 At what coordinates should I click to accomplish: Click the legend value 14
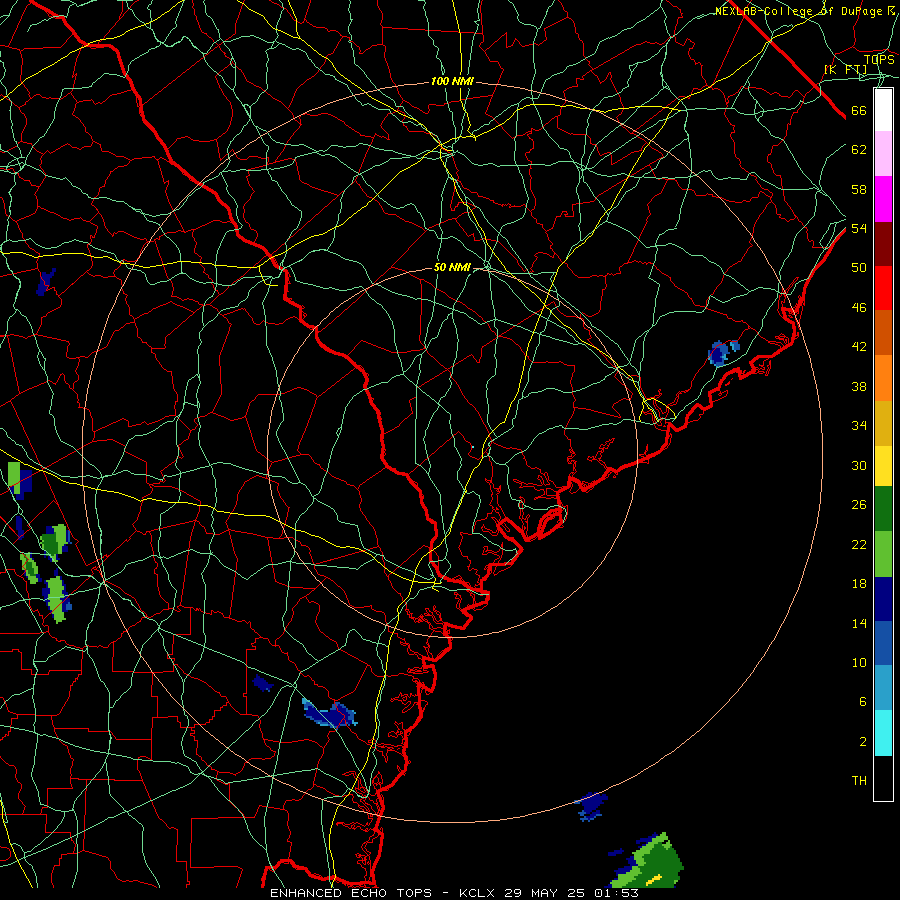coord(859,623)
